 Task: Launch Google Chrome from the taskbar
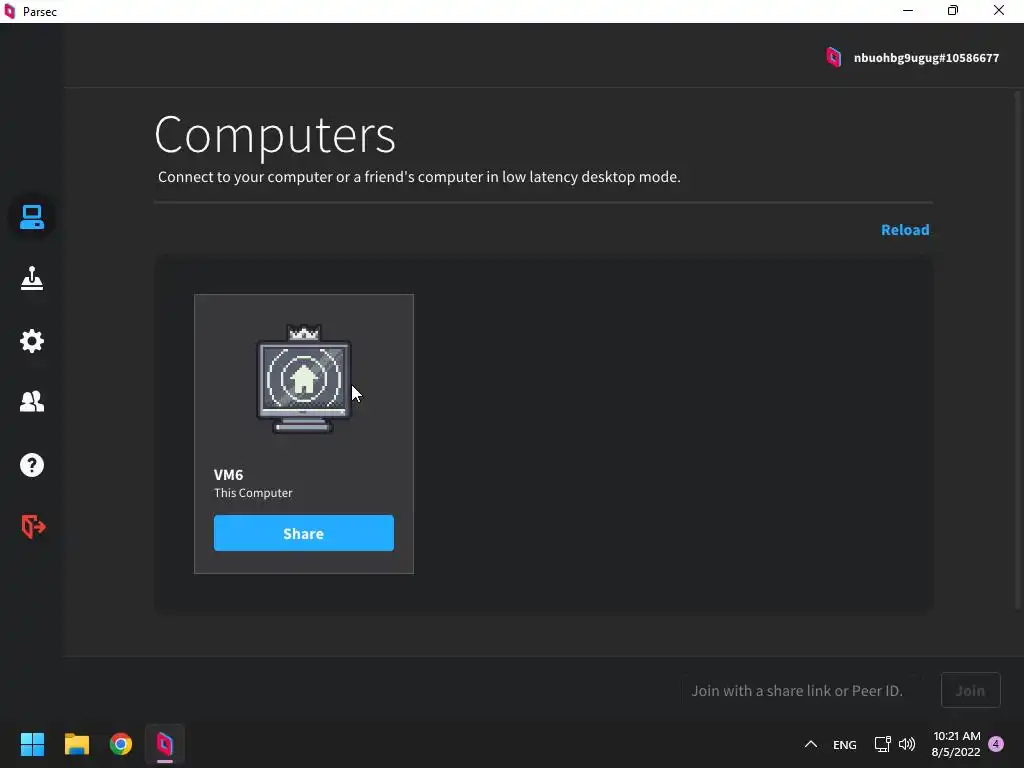(121, 744)
